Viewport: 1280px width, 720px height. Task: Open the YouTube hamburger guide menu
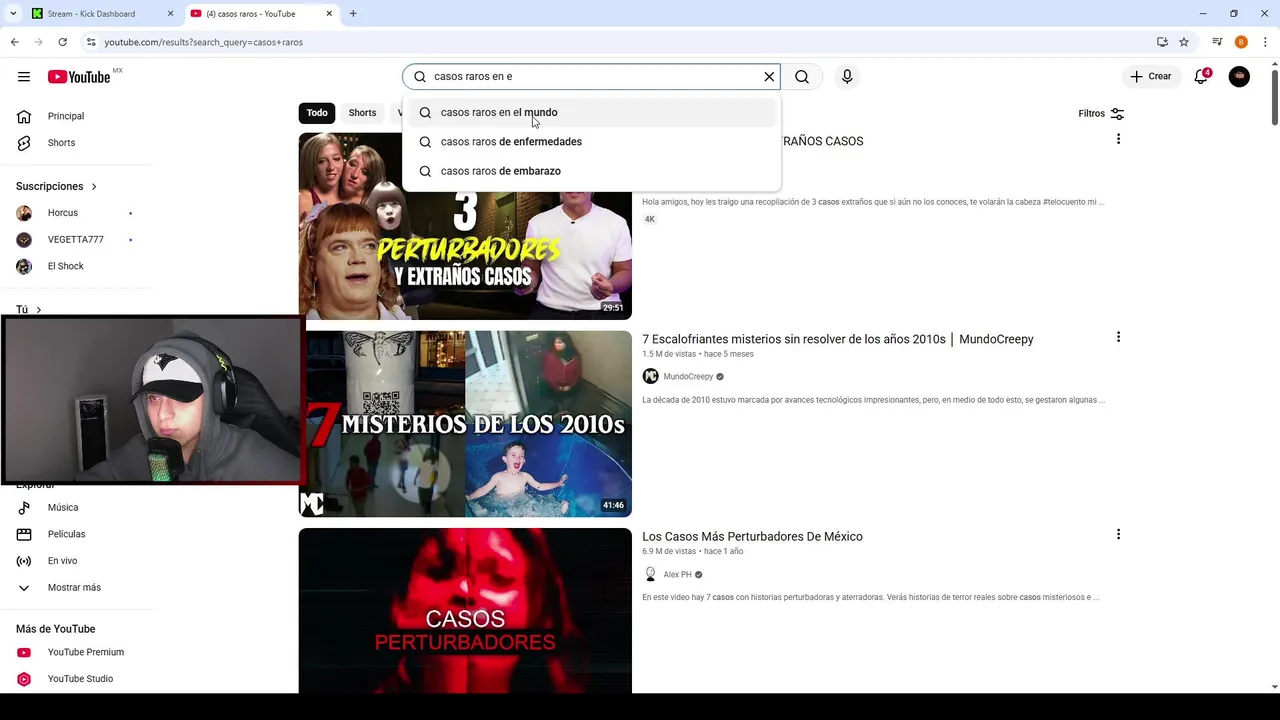coord(24,77)
